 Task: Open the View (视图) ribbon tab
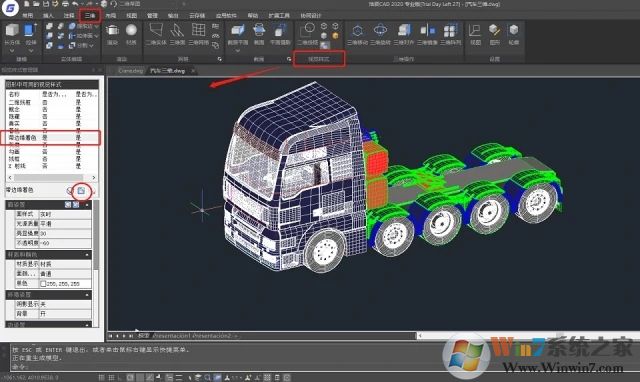coord(131,16)
